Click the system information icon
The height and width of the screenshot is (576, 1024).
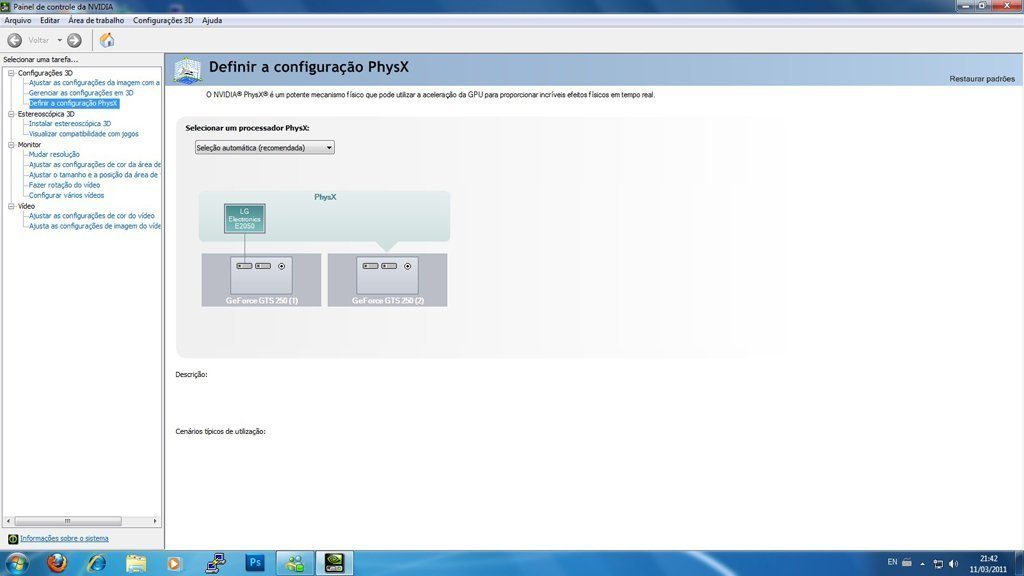[x=12, y=539]
